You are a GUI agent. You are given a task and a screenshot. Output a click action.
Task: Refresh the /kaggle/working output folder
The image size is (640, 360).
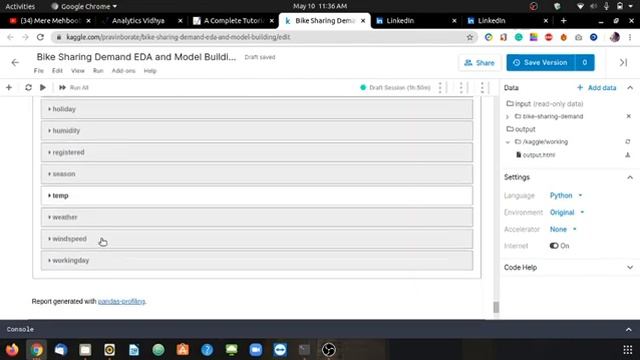(628, 142)
